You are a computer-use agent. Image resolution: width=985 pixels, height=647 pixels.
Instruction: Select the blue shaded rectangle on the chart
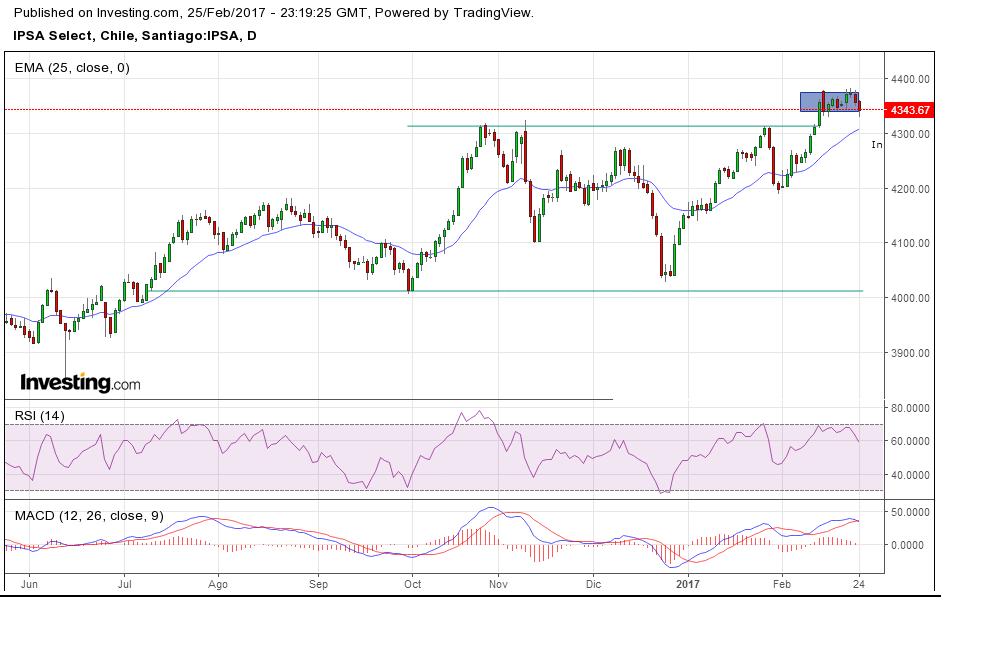pyautogui.click(x=830, y=102)
